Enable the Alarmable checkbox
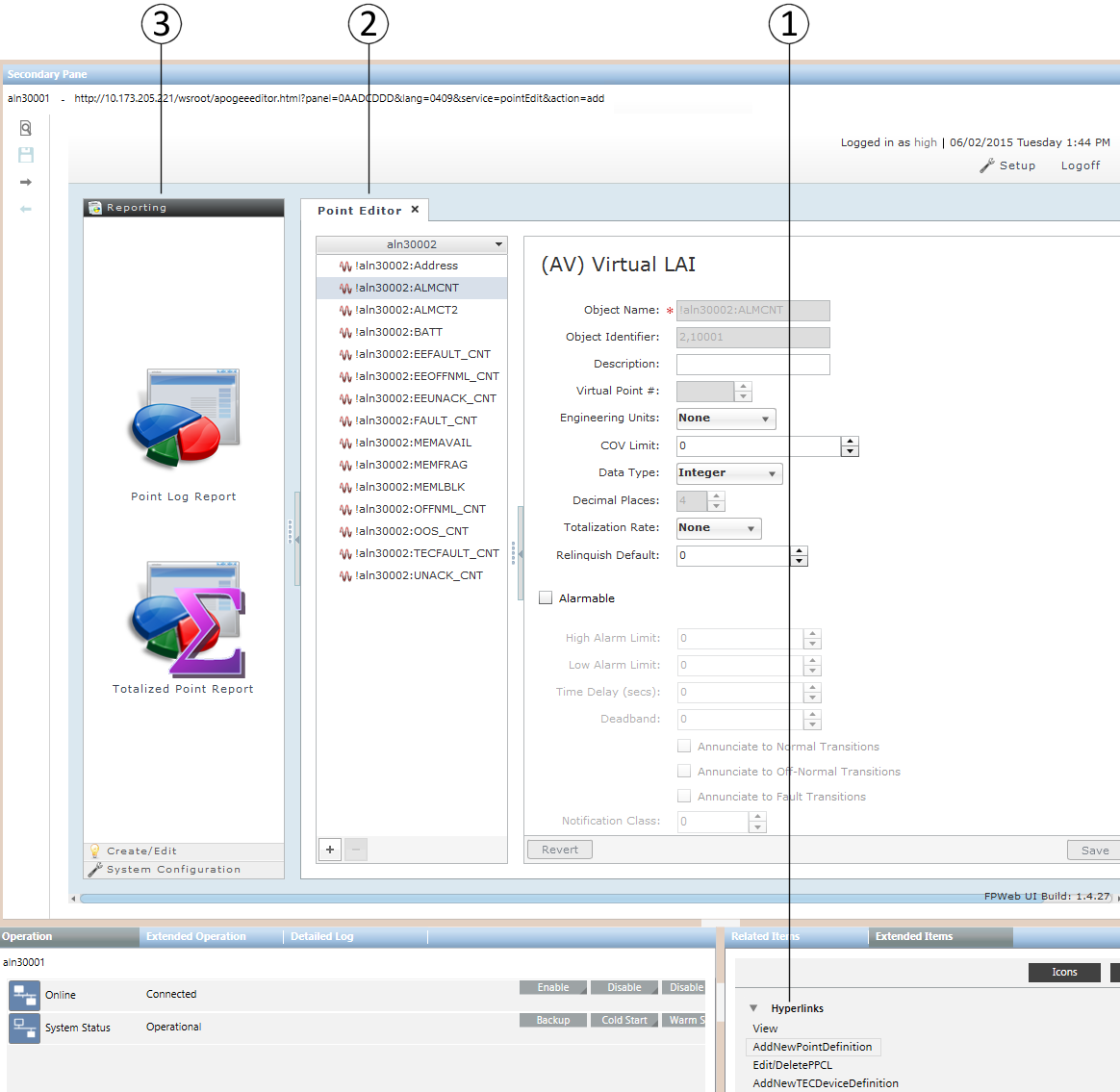Viewport: 1120px width, 1092px height. (546, 598)
